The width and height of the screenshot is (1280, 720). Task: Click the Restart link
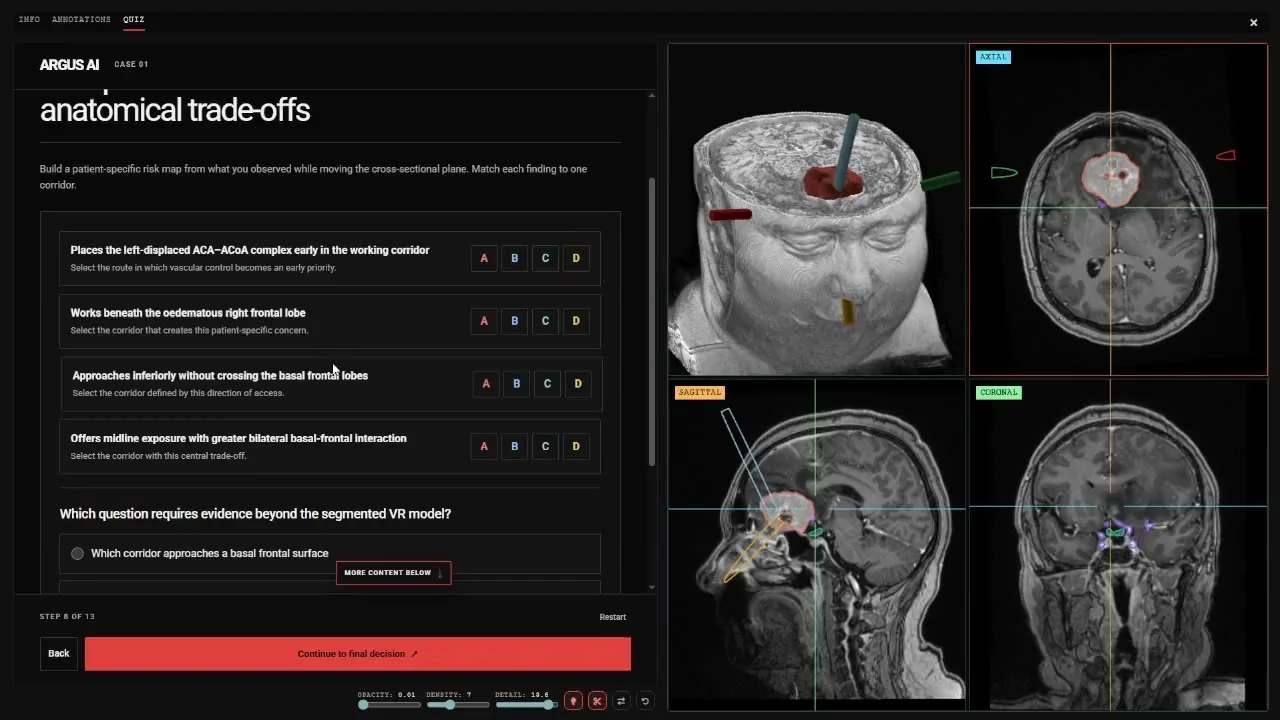tap(613, 617)
